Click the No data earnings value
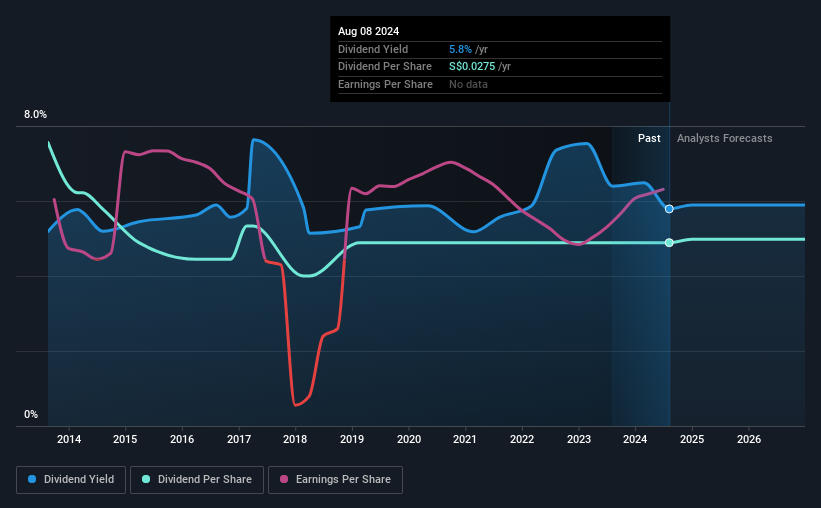Viewport: 821px width, 508px height. click(468, 84)
